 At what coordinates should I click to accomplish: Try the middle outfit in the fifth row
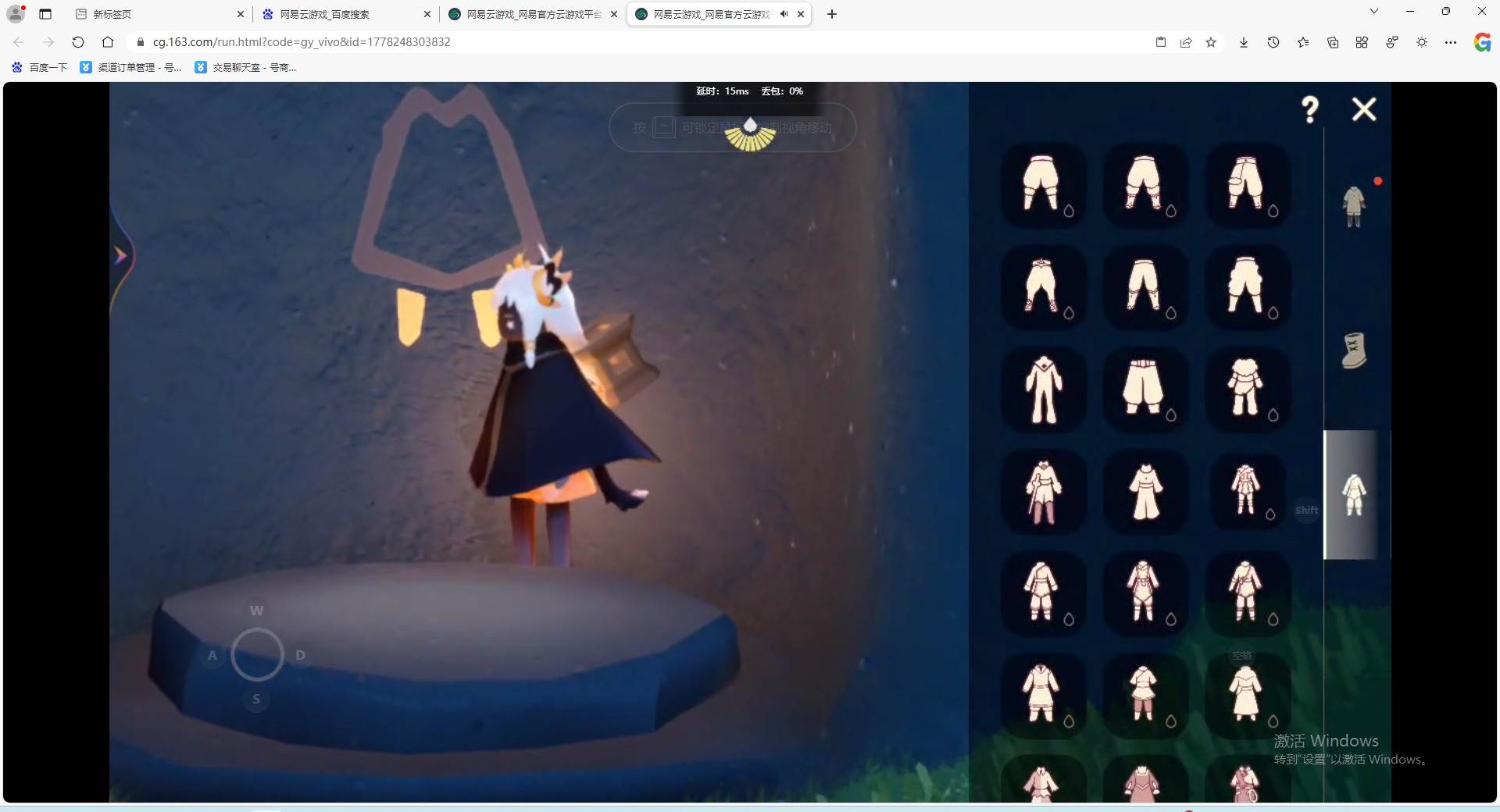pos(1145,594)
